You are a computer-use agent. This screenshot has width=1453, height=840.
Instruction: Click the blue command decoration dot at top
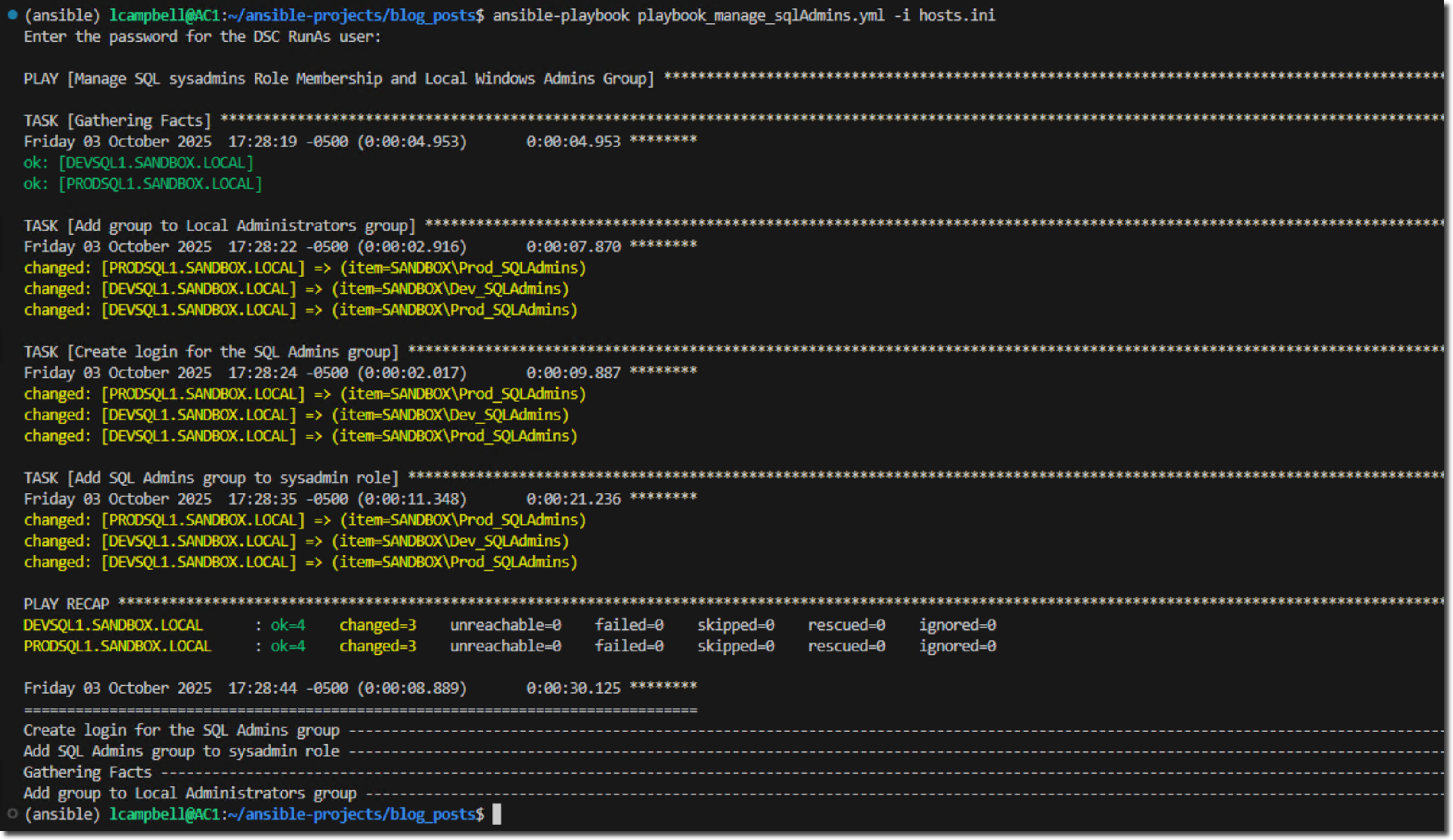[13, 15]
